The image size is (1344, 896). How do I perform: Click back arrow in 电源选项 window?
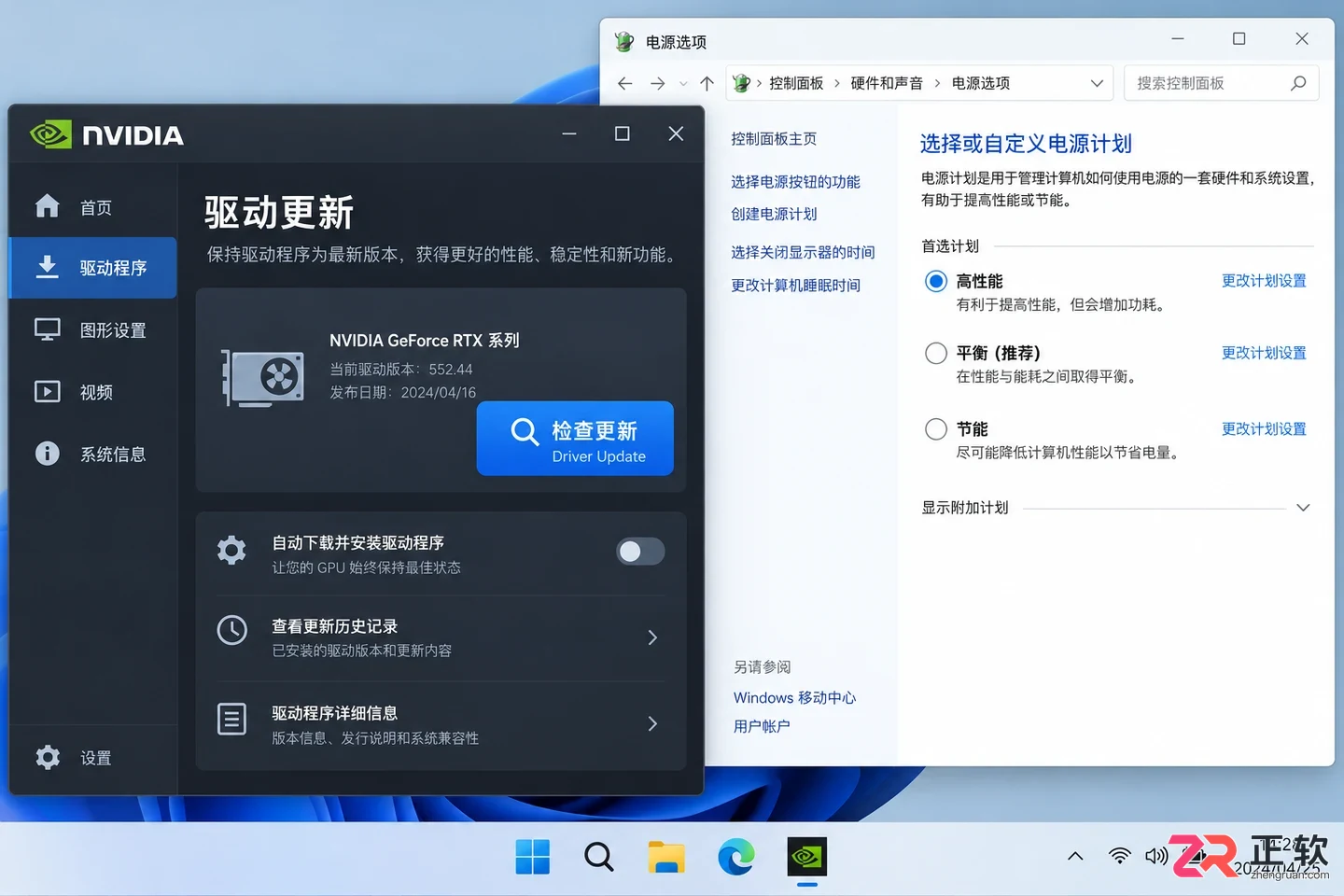pos(625,83)
